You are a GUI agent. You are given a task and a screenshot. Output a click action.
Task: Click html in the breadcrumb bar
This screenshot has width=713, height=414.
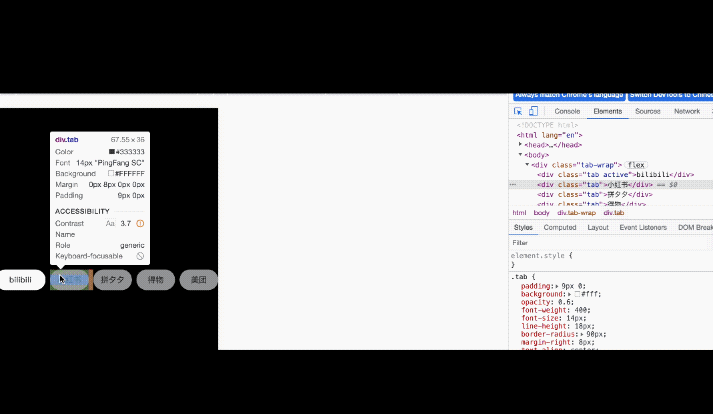coord(519,212)
